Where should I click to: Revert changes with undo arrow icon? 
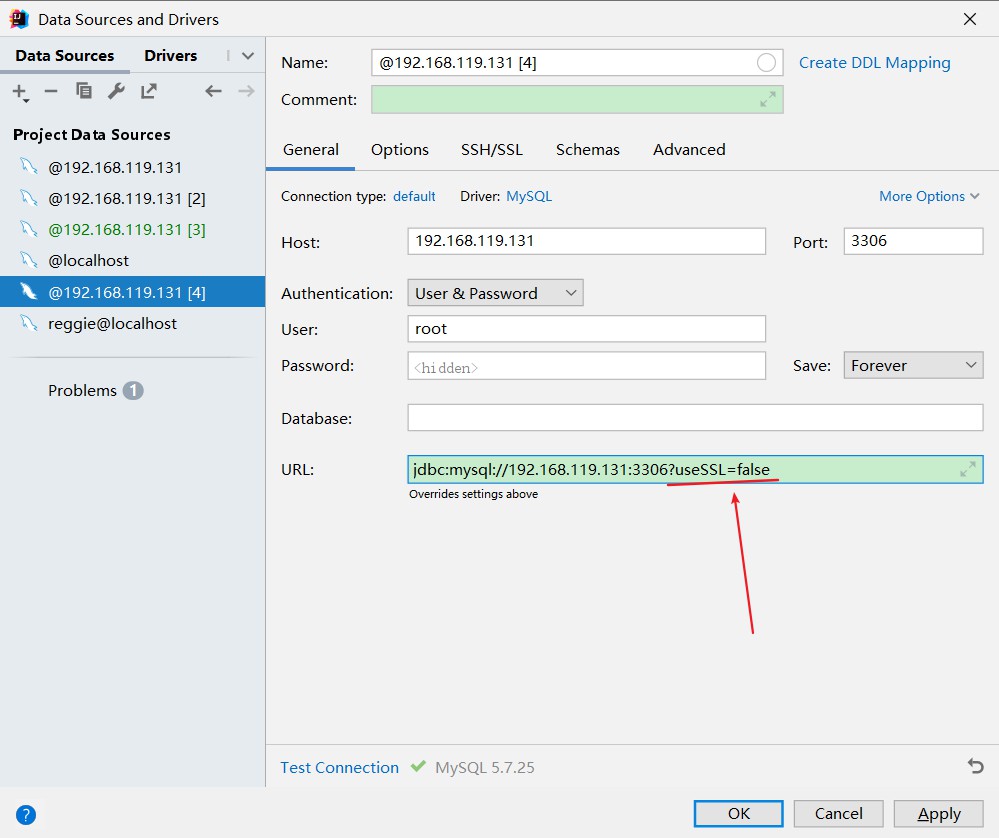975,765
